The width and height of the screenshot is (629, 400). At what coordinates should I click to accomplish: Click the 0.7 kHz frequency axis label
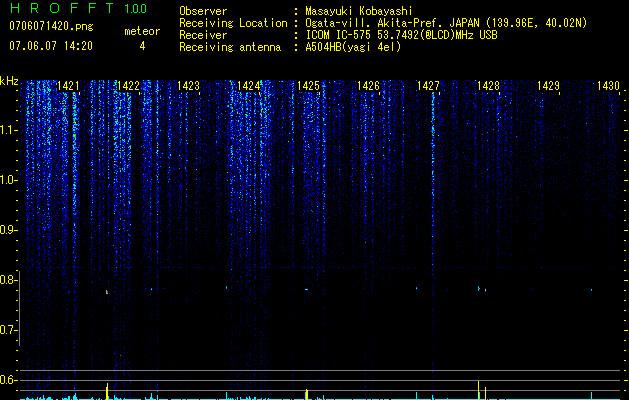click(x=8, y=330)
